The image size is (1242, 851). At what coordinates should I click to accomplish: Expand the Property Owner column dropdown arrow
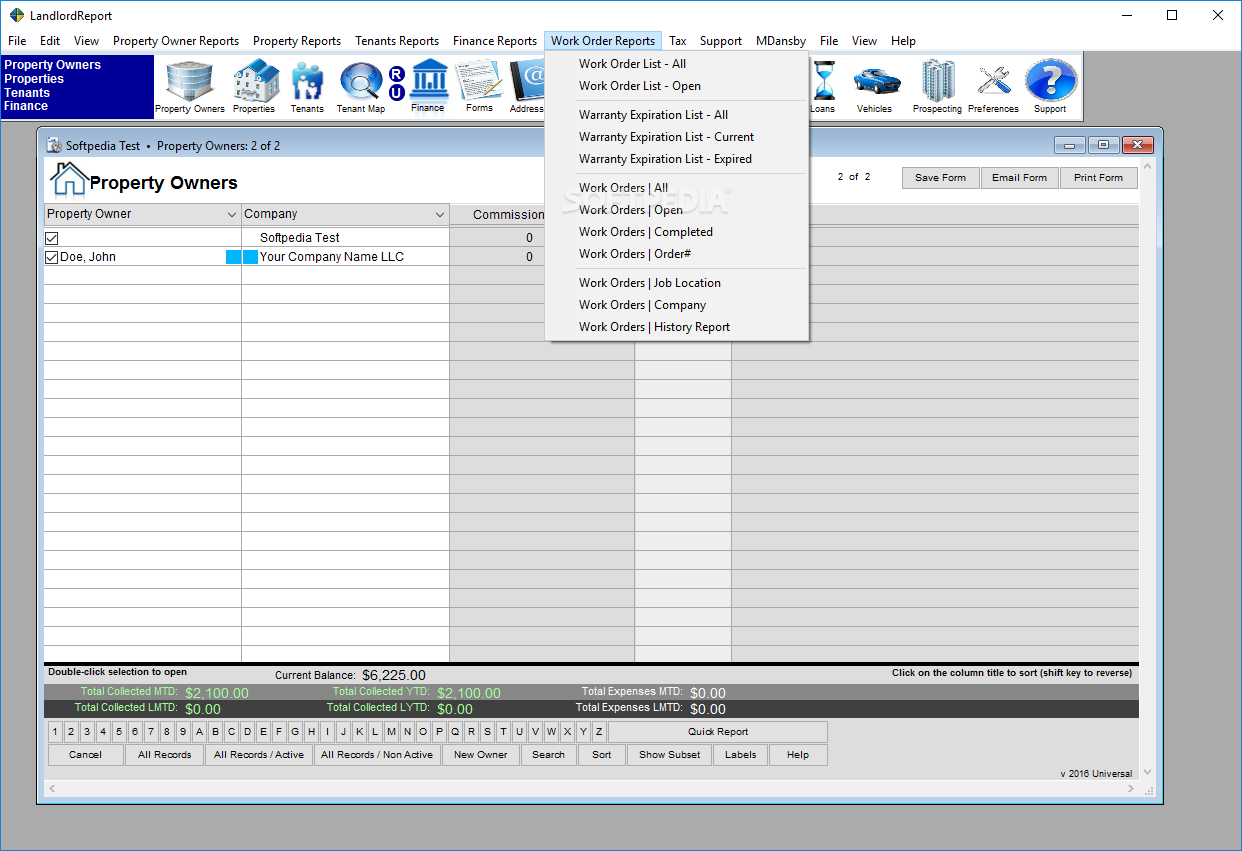point(232,215)
